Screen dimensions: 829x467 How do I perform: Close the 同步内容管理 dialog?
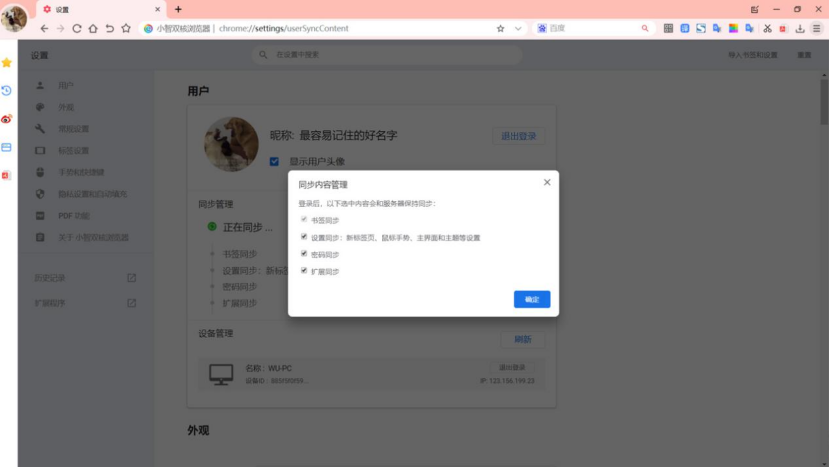pyautogui.click(x=547, y=182)
